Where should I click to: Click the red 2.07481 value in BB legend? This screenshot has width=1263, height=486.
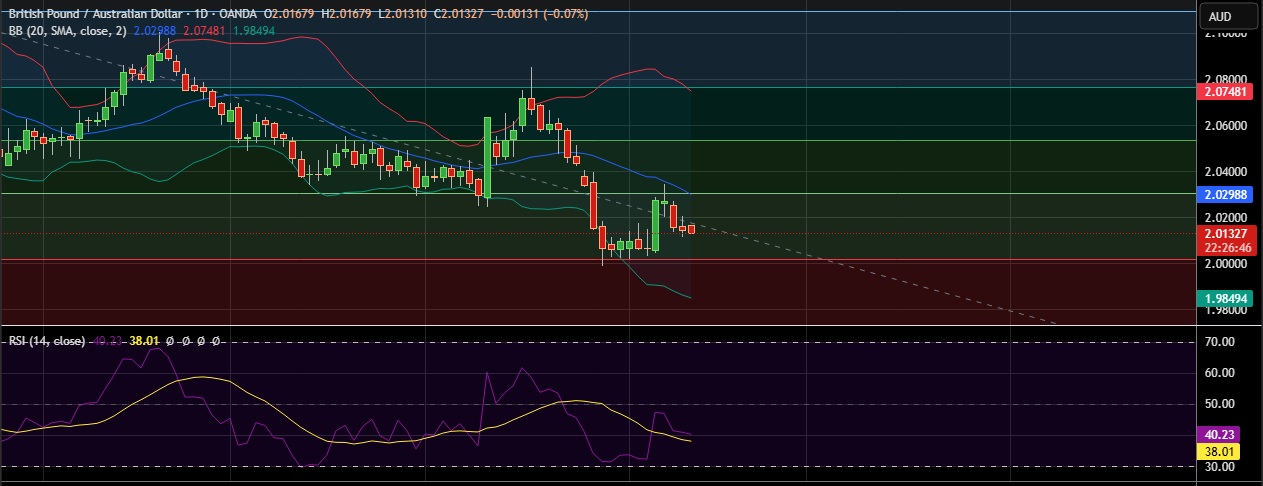[204, 31]
